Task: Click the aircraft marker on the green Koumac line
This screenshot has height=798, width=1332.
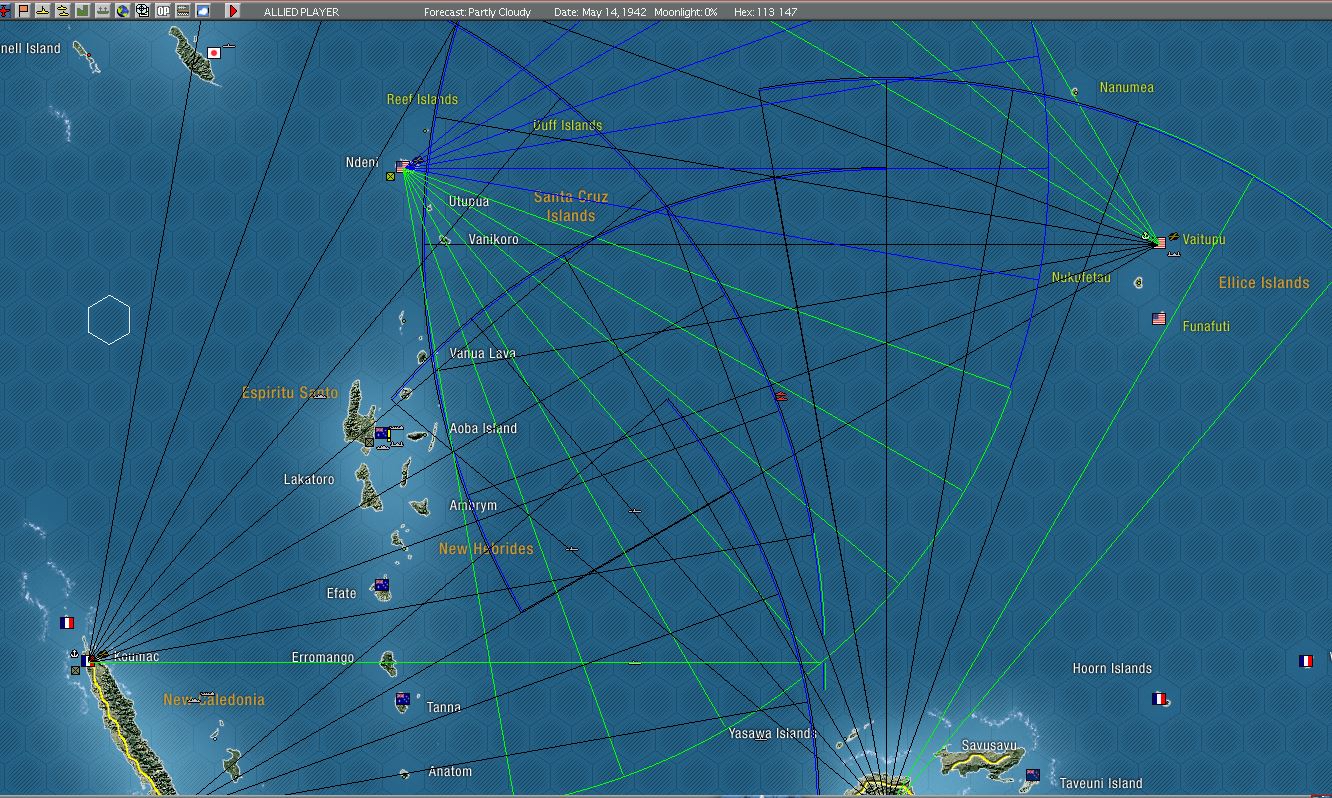Action: click(x=634, y=662)
